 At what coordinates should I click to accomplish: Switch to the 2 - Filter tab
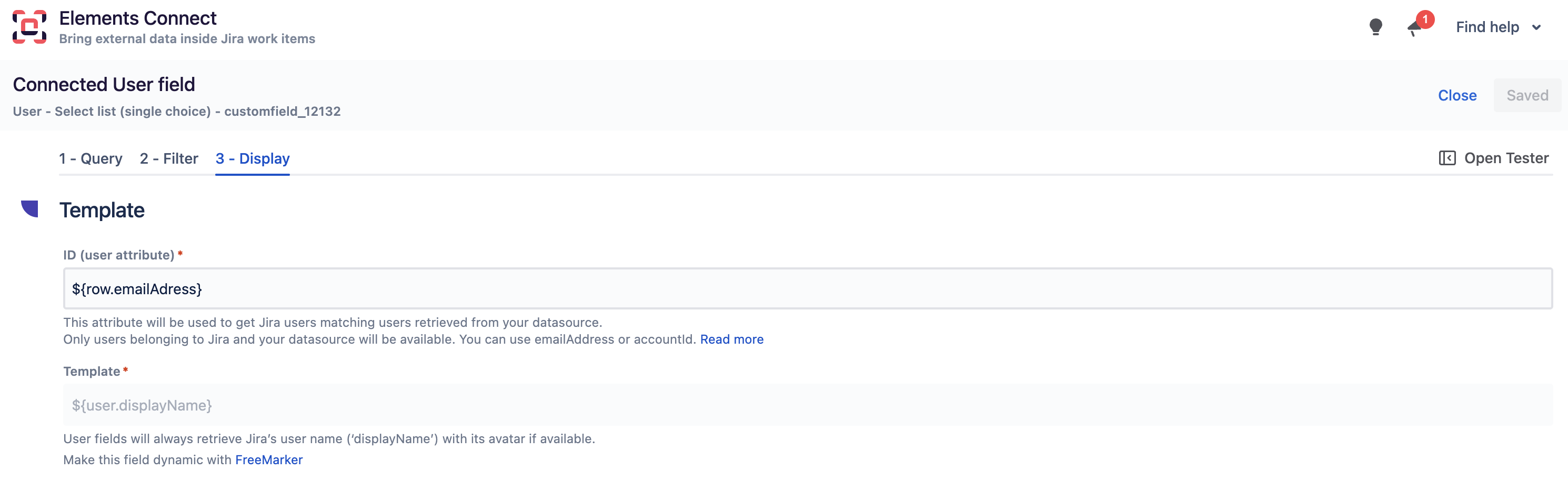pos(168,158)
